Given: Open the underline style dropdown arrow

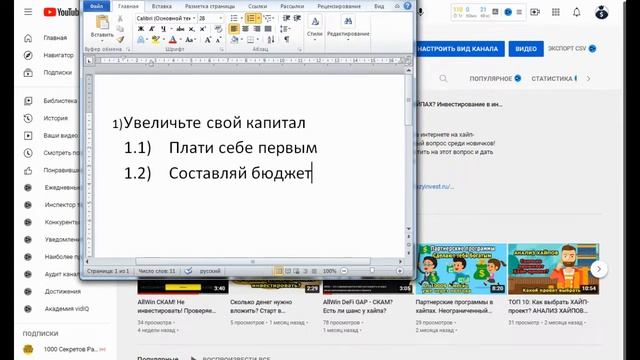Looking at the screenshot, I should (x=170, y=29).
